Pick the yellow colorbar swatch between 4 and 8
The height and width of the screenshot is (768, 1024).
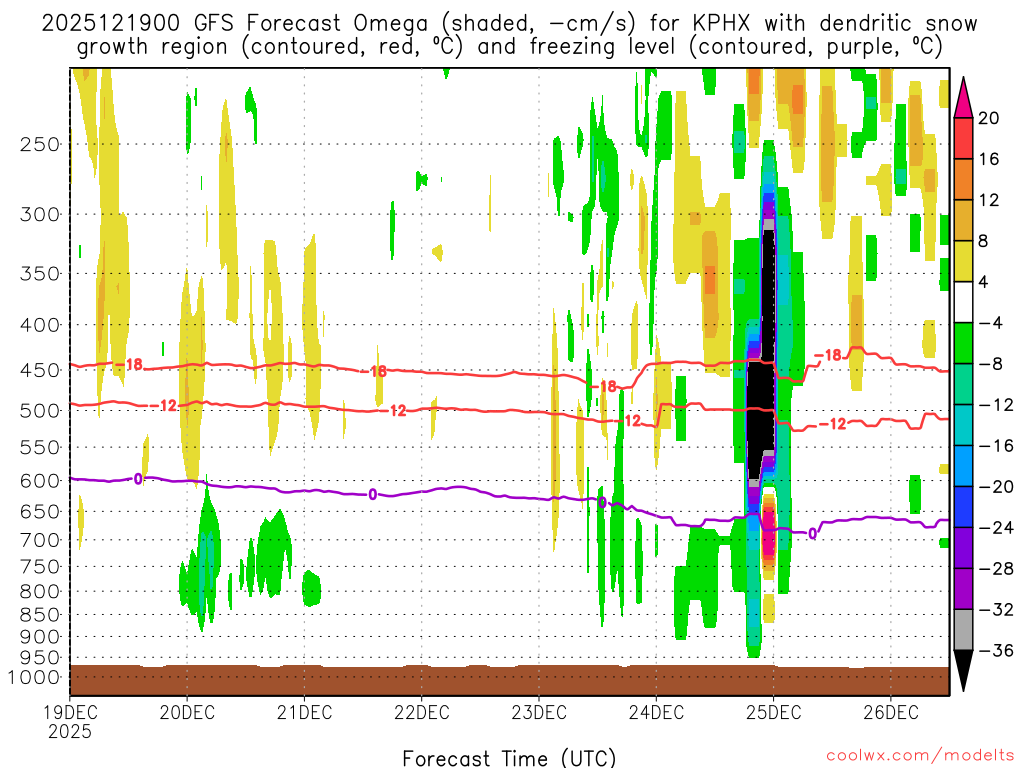tap(963, 261)
